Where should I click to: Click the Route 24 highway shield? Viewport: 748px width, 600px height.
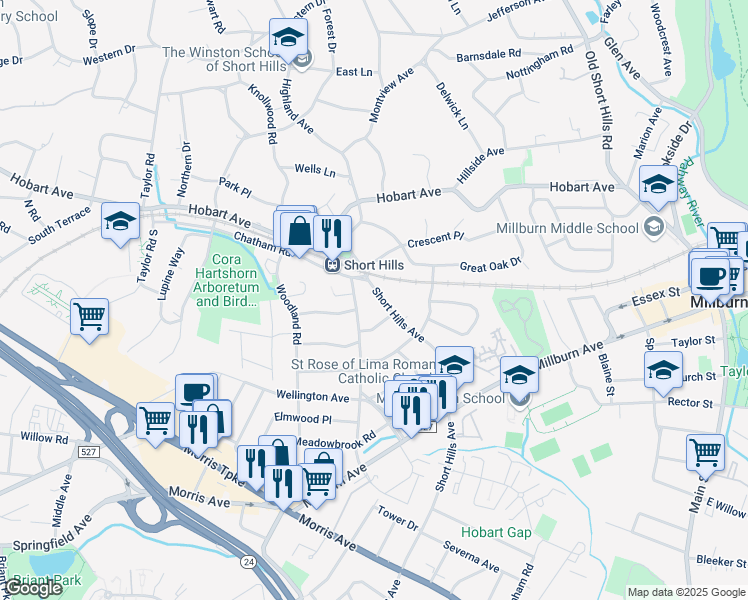point(248,562)
